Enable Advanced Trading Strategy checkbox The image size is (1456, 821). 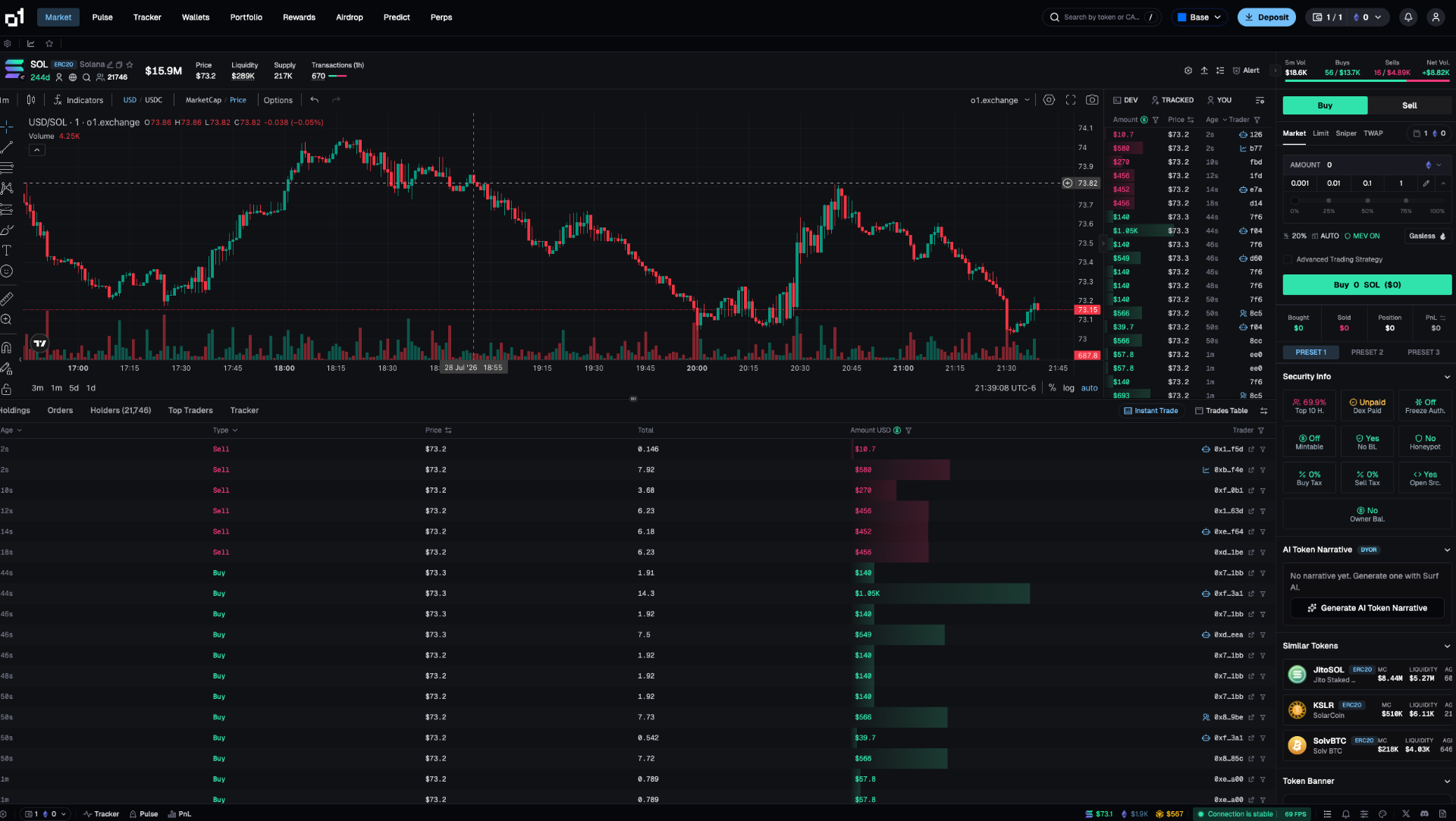click(x=1288, y=259)
